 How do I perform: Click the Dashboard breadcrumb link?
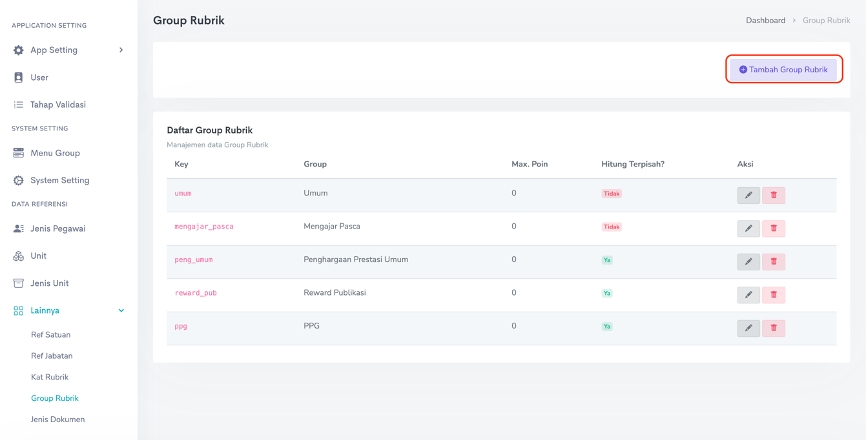[x=765, y=20]
